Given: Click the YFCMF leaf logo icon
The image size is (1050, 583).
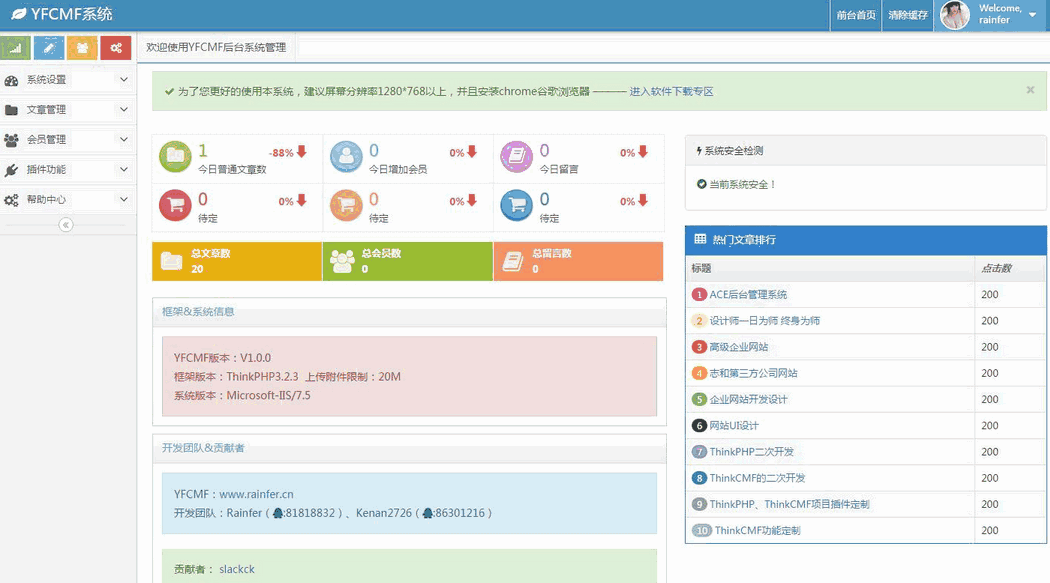Looking at the screenshot, I should (x=18, y=15).
